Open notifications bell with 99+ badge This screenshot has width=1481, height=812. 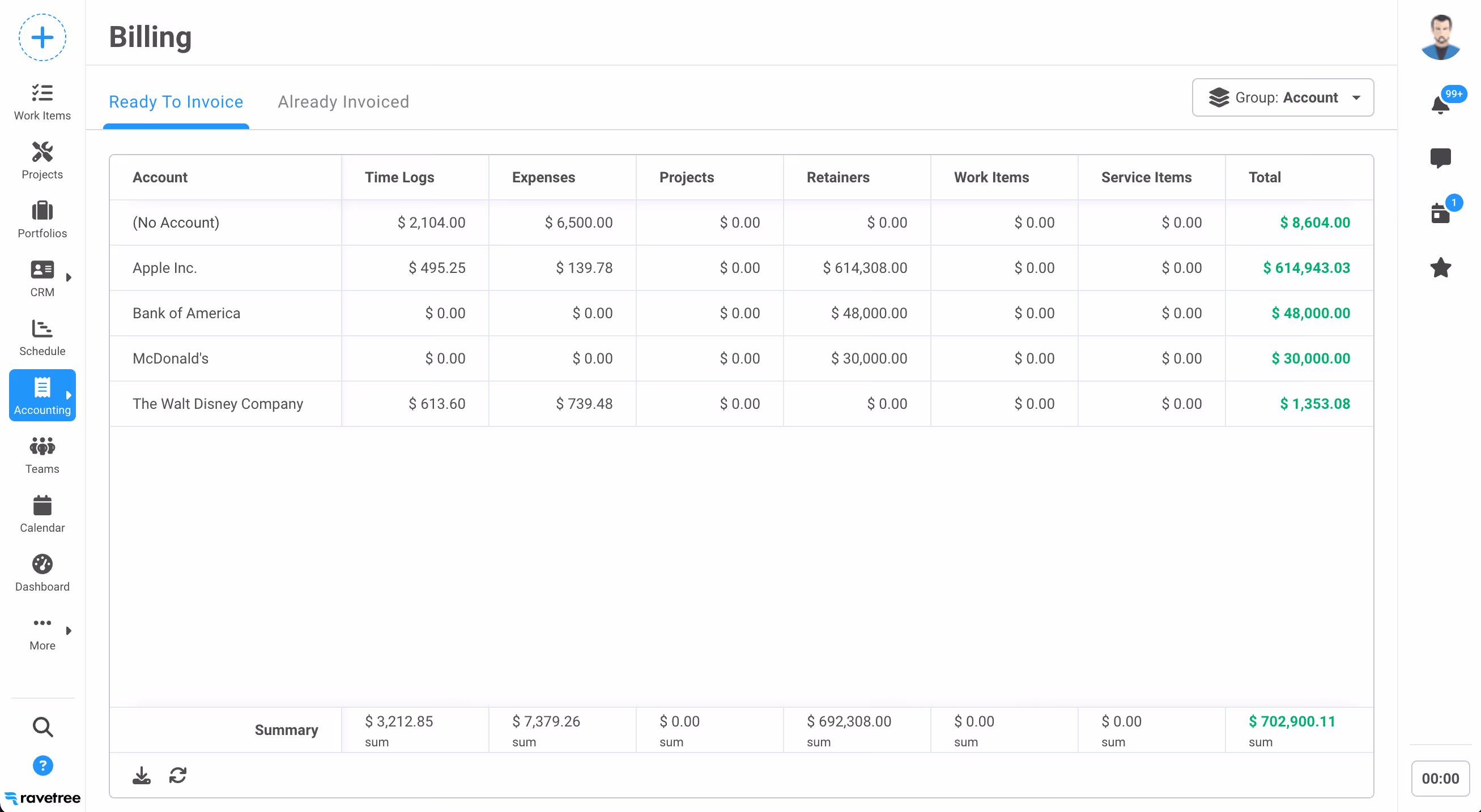point(1441,104)
